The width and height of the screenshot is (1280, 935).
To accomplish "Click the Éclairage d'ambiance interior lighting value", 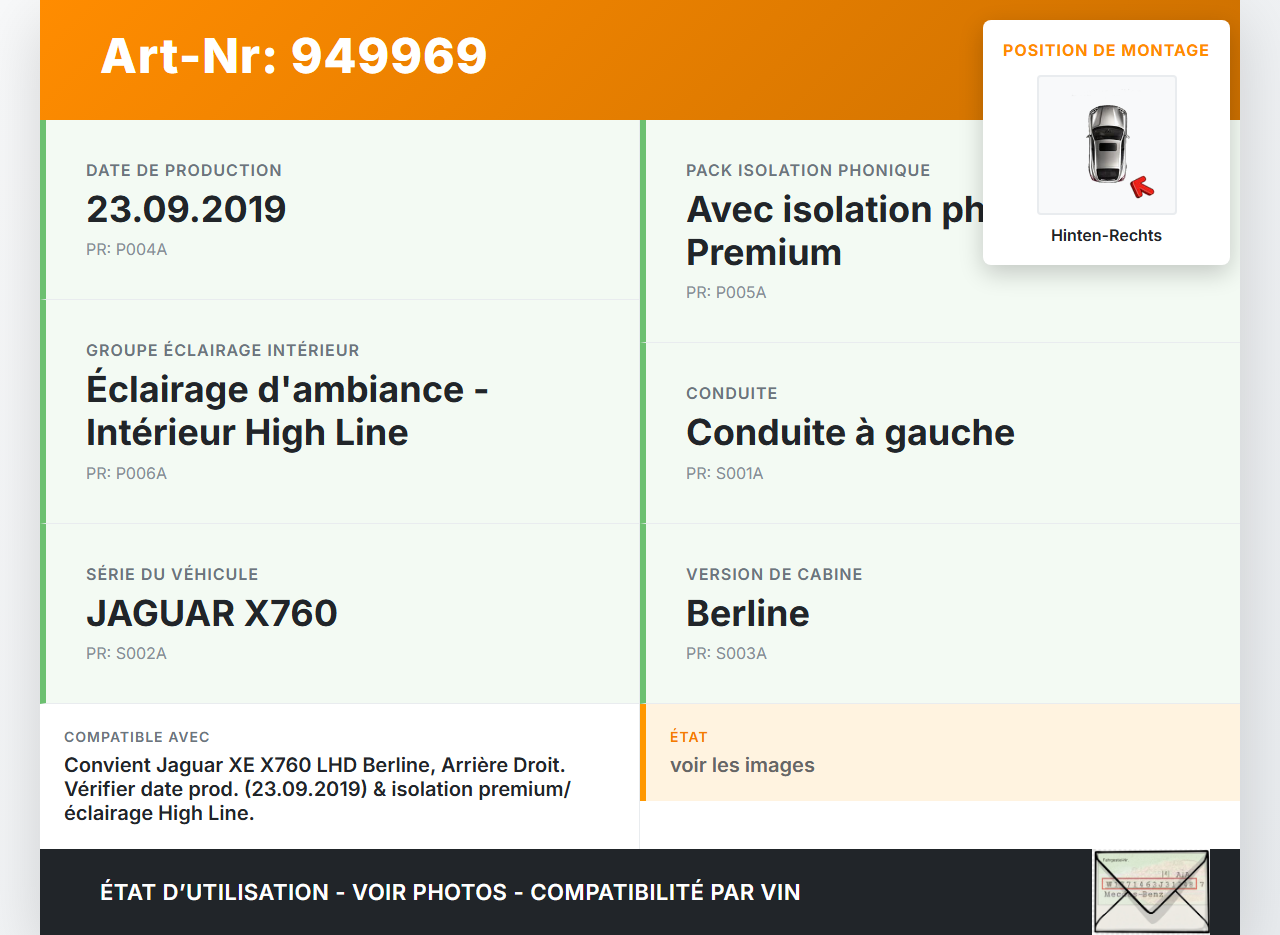I will pyautogui.click(x=287, y=410).
